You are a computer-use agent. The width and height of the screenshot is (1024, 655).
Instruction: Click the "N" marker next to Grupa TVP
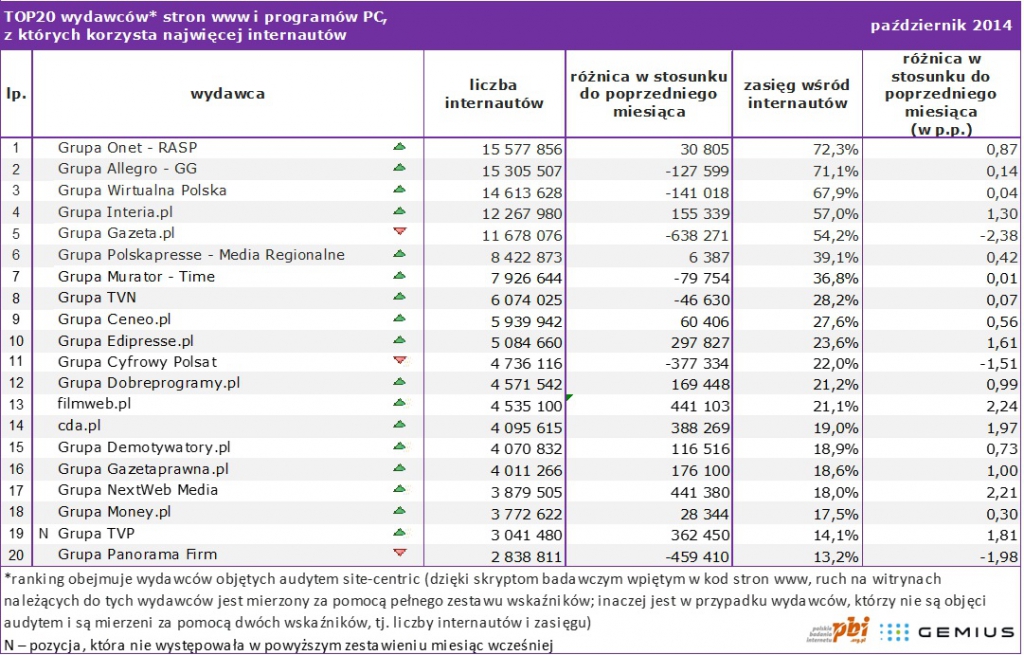coord(43,533)
